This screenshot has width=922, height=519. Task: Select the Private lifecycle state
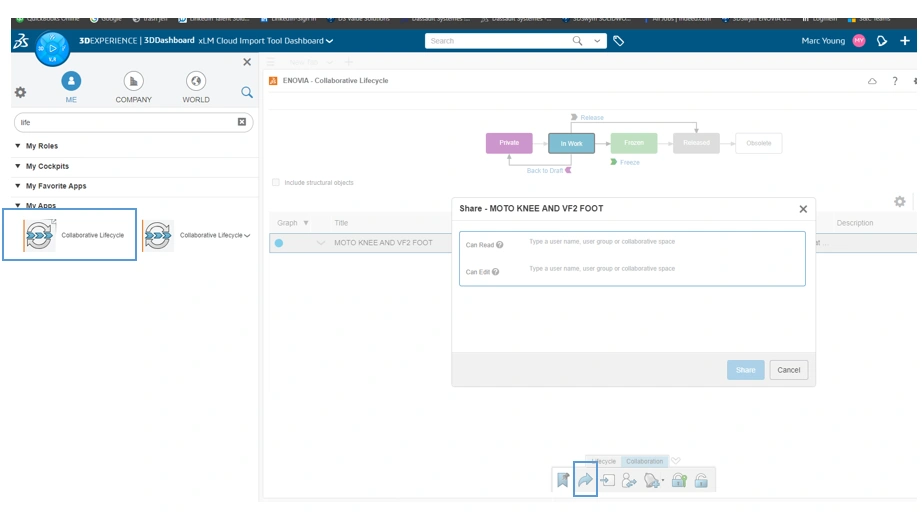[509, 143]
